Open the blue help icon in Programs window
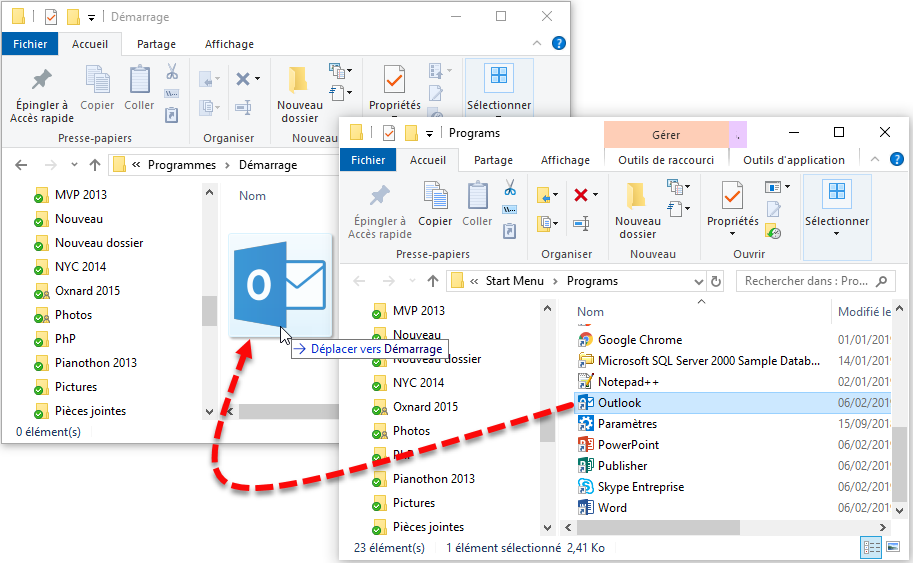 pos(897,159)
